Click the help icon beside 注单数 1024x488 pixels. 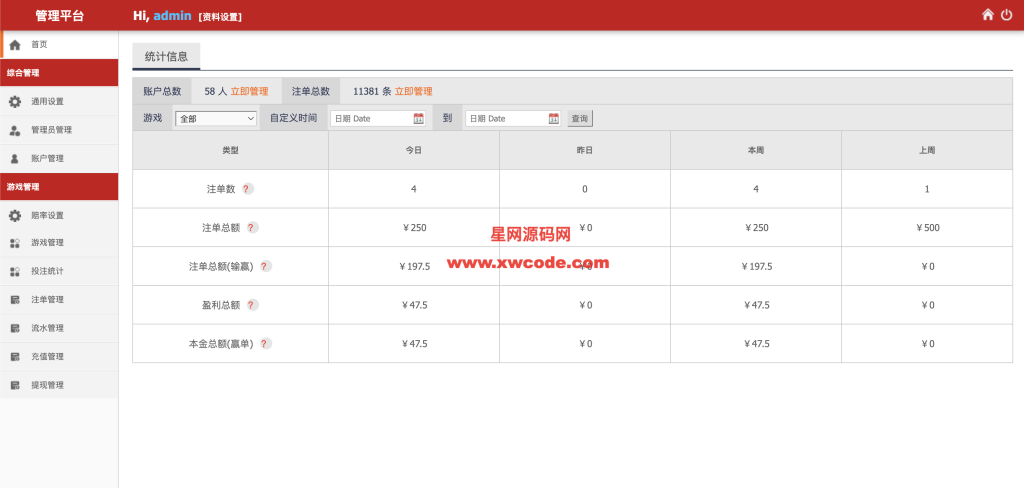coord(248,189)
